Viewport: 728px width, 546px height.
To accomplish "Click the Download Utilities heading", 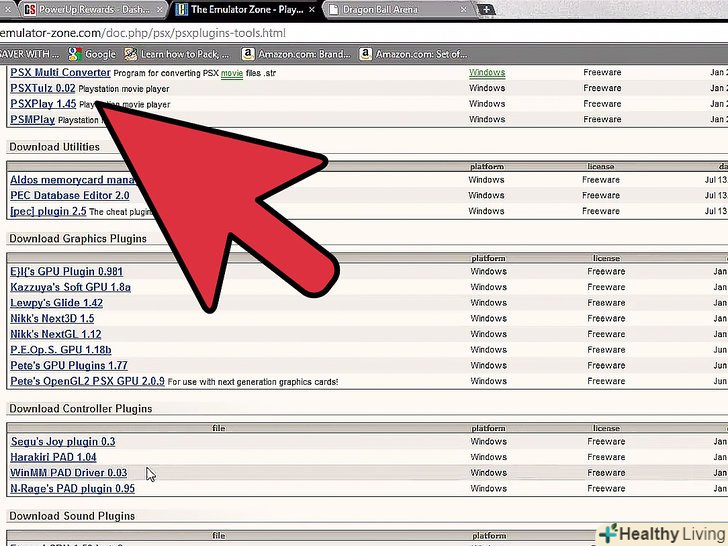I will 54,147.
